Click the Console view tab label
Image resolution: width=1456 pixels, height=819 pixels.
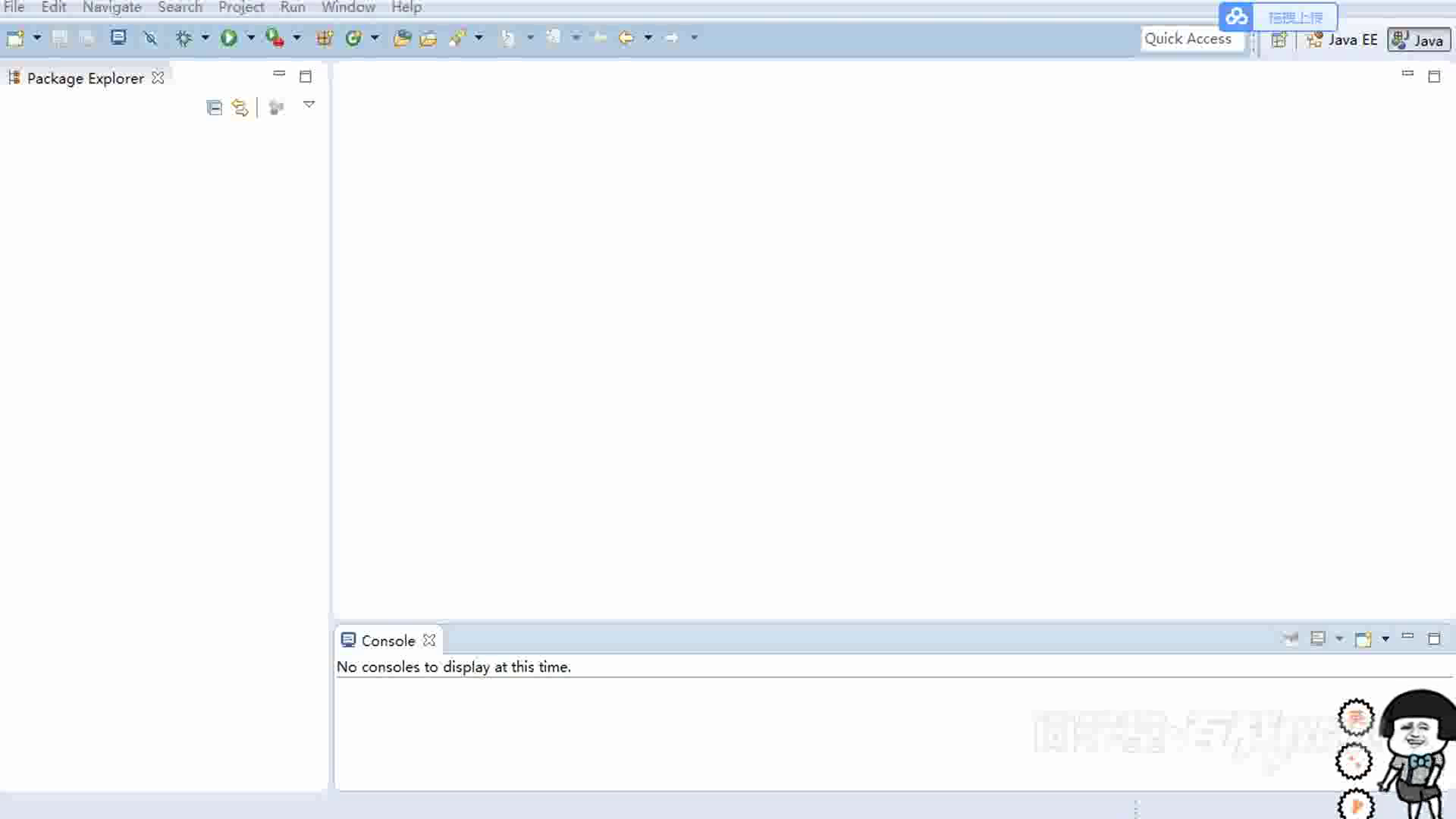coord(388,640)
